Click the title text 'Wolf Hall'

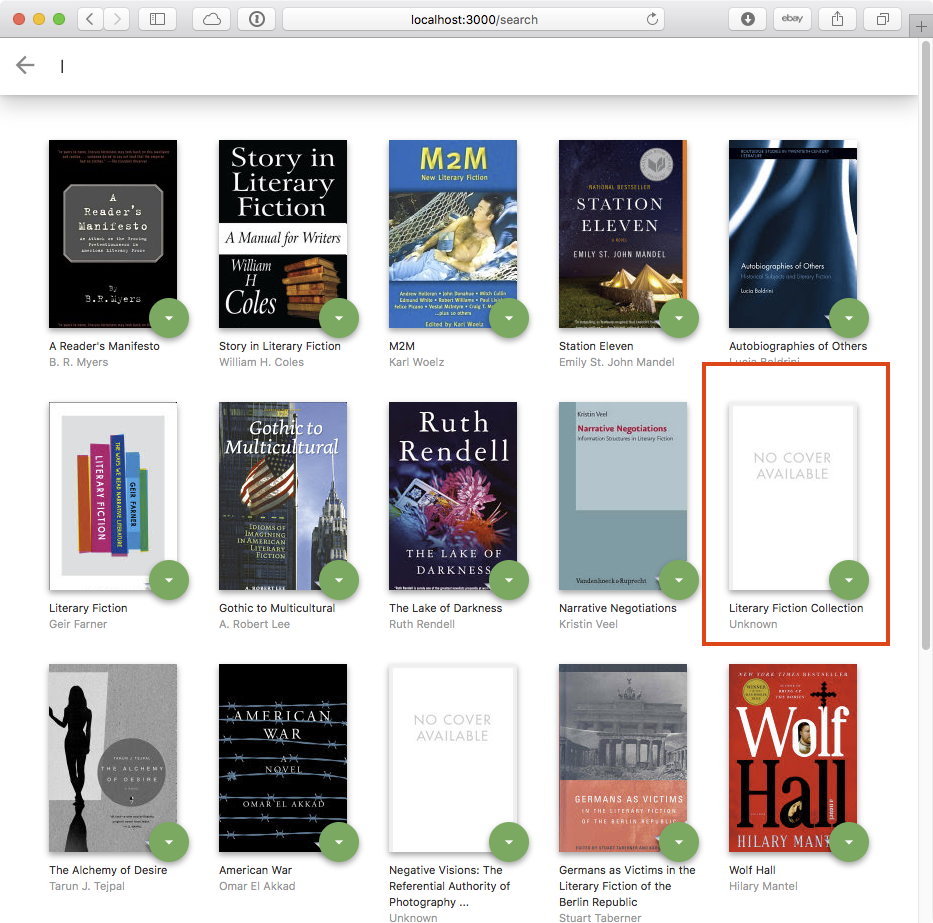click(x=752, y=870)
